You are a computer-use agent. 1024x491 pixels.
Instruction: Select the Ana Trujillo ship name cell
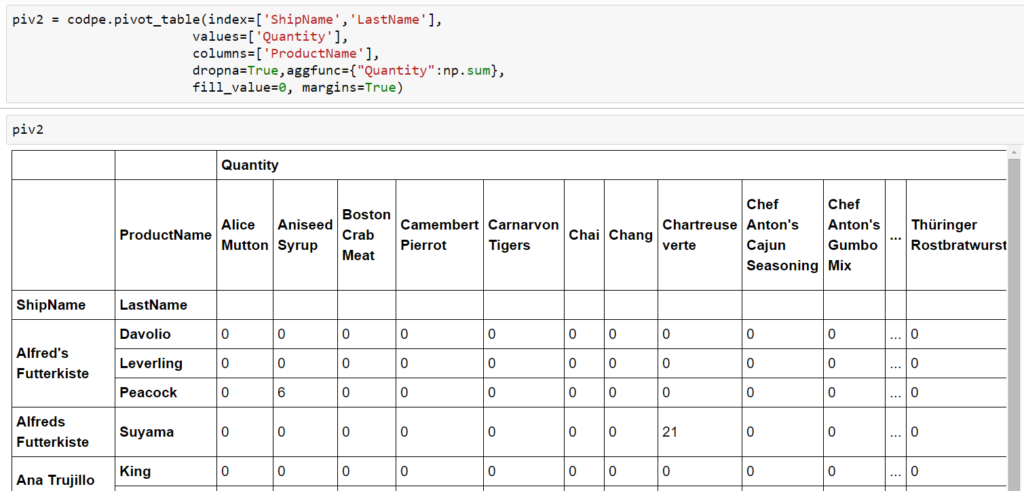tap(56, 479)
